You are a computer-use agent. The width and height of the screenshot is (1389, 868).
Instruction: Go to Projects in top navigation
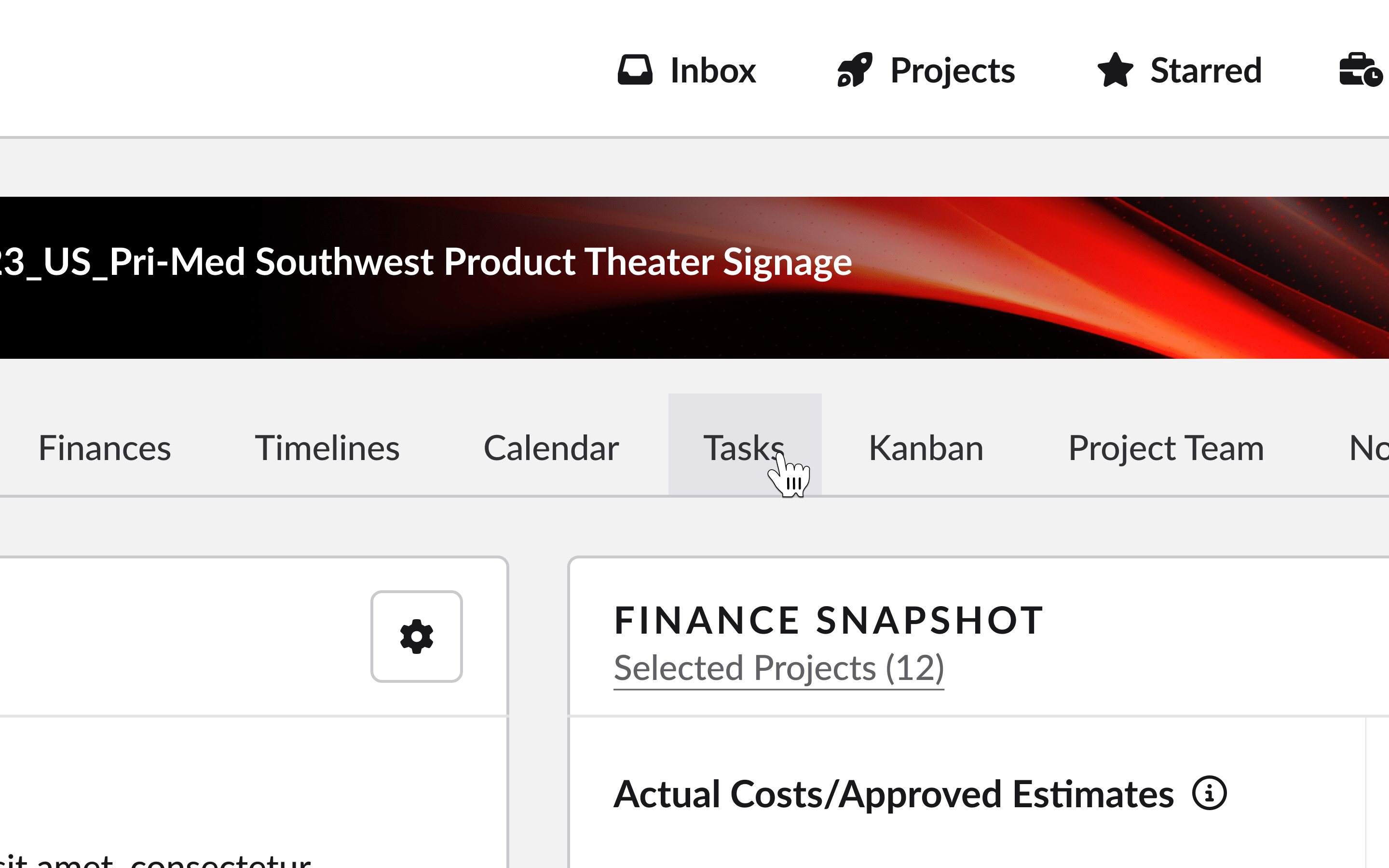coord(926,70)
